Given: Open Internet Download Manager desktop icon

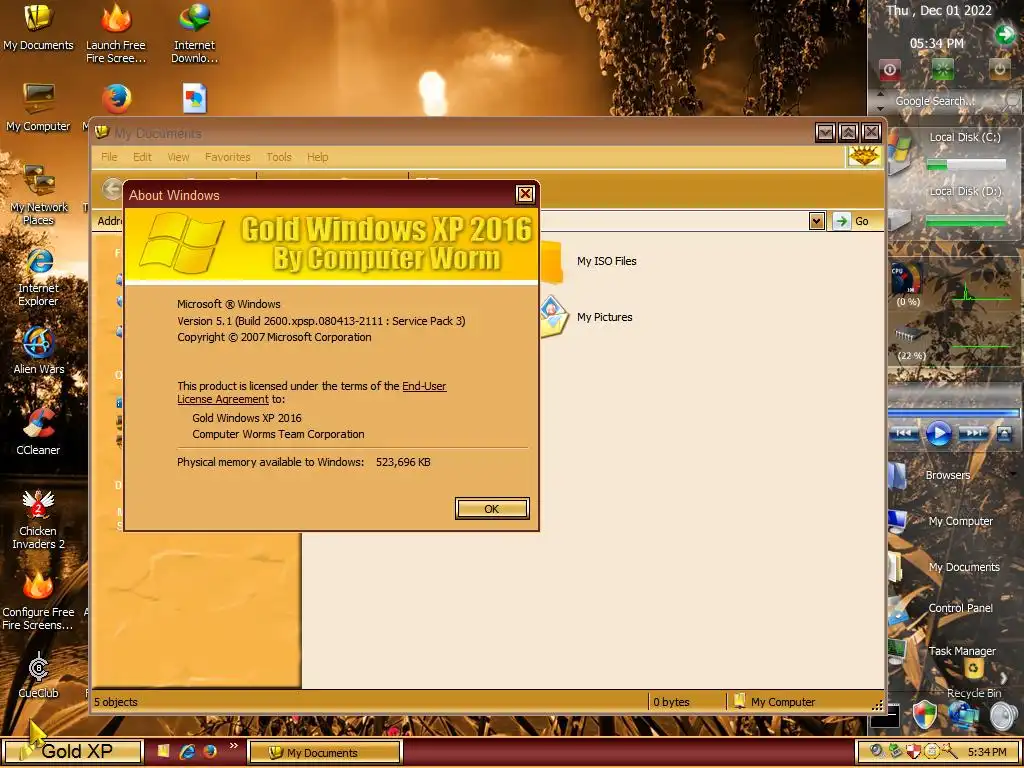Looking at the screenshot, I should (194, 33).
